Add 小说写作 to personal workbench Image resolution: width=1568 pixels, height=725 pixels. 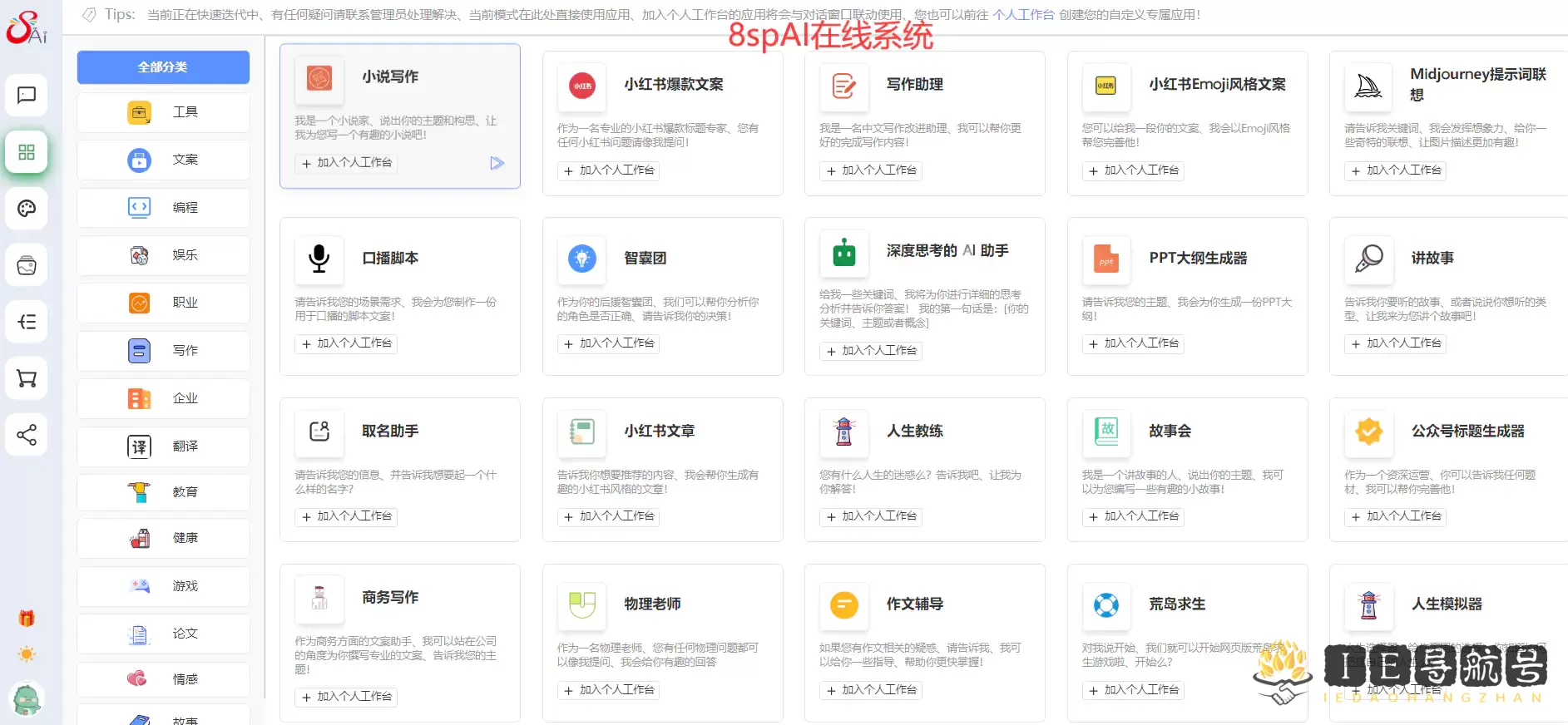pos(347,163)
